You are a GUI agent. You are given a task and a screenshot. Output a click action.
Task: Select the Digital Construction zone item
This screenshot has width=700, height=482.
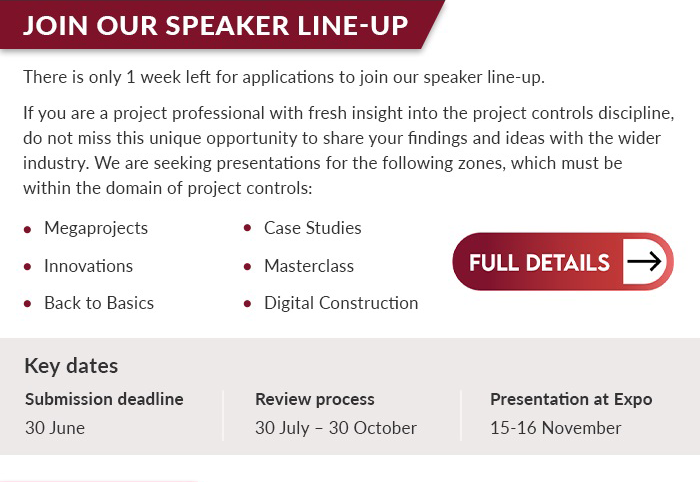[341, 303]
